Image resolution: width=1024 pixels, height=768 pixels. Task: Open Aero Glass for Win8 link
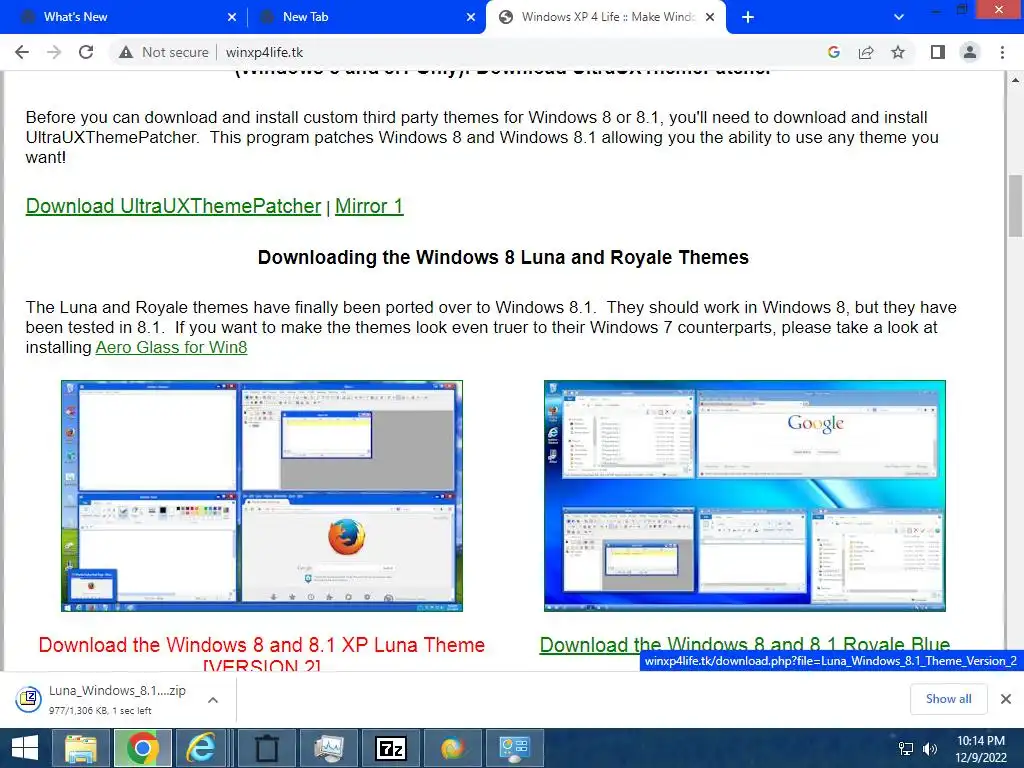coord(171,347)
